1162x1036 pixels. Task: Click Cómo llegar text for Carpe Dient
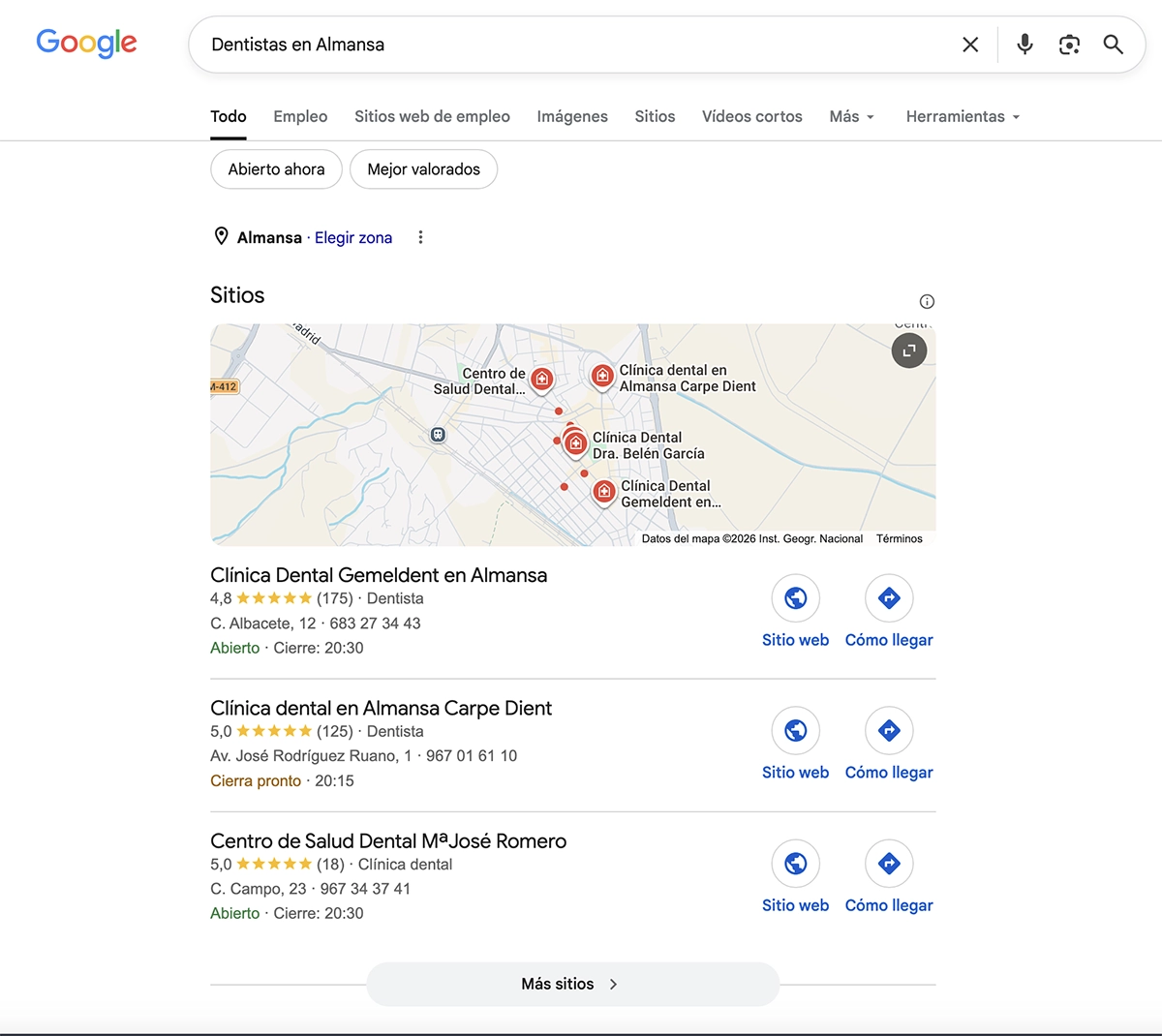pos(889,773)
